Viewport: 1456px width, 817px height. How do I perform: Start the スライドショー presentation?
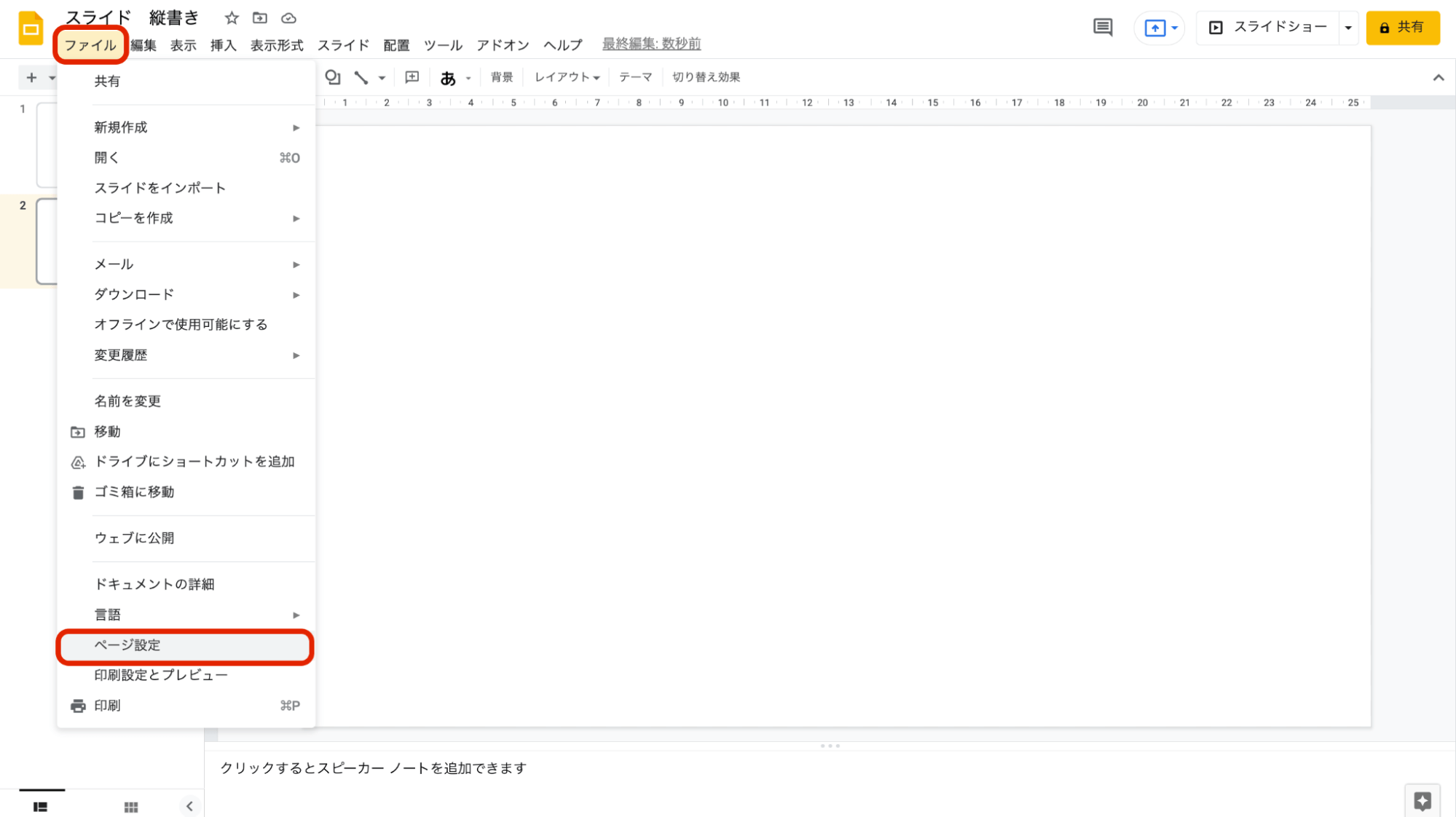pyautogui.click(x=1268, y=28)
